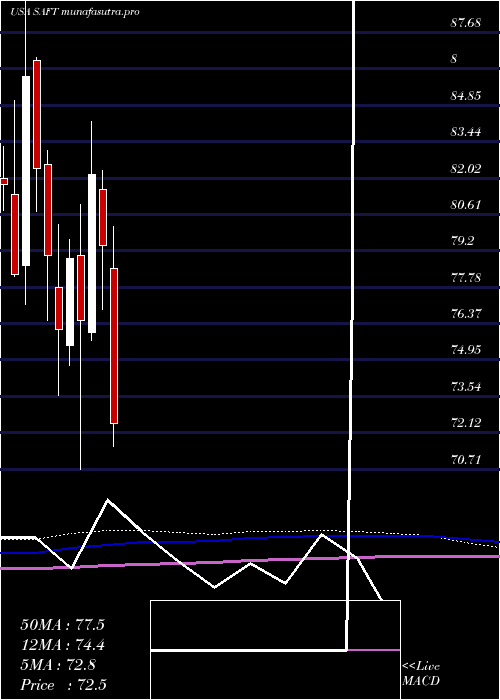Click the '12MA : 74.4' reading

click(62, 645)
